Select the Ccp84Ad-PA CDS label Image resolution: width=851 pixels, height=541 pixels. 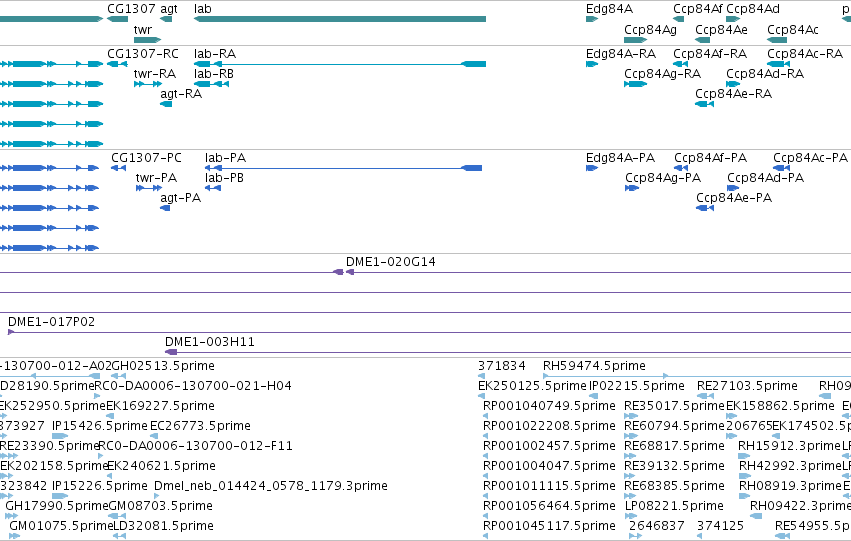765,178
